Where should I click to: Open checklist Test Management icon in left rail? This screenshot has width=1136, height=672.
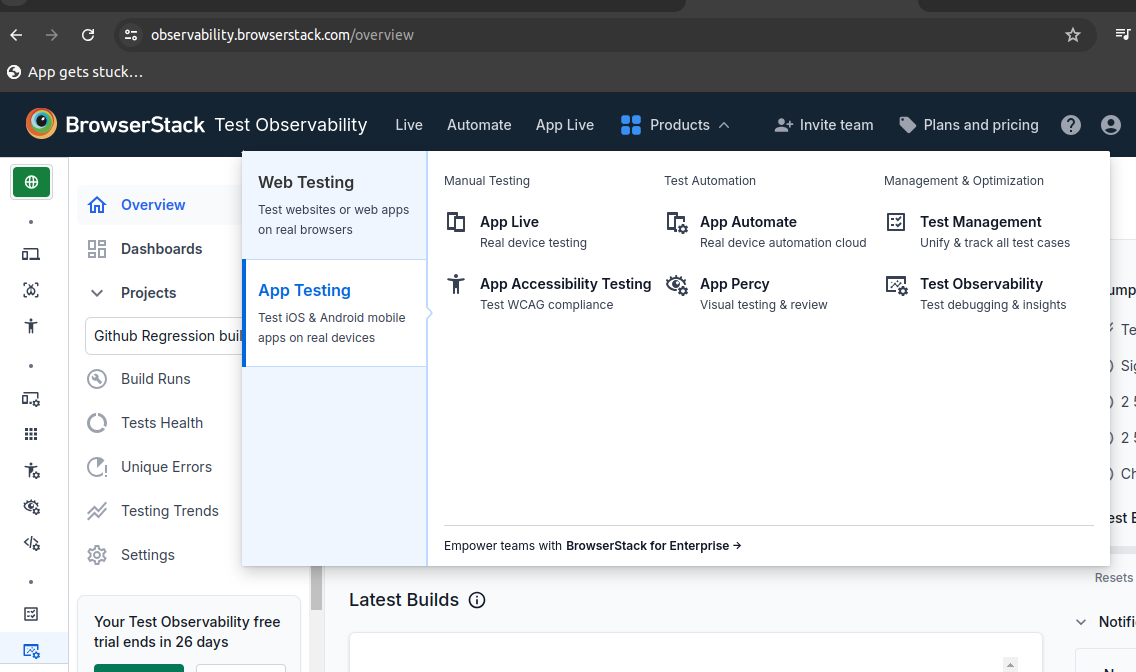pyautogui.click(x=30, y=614)
